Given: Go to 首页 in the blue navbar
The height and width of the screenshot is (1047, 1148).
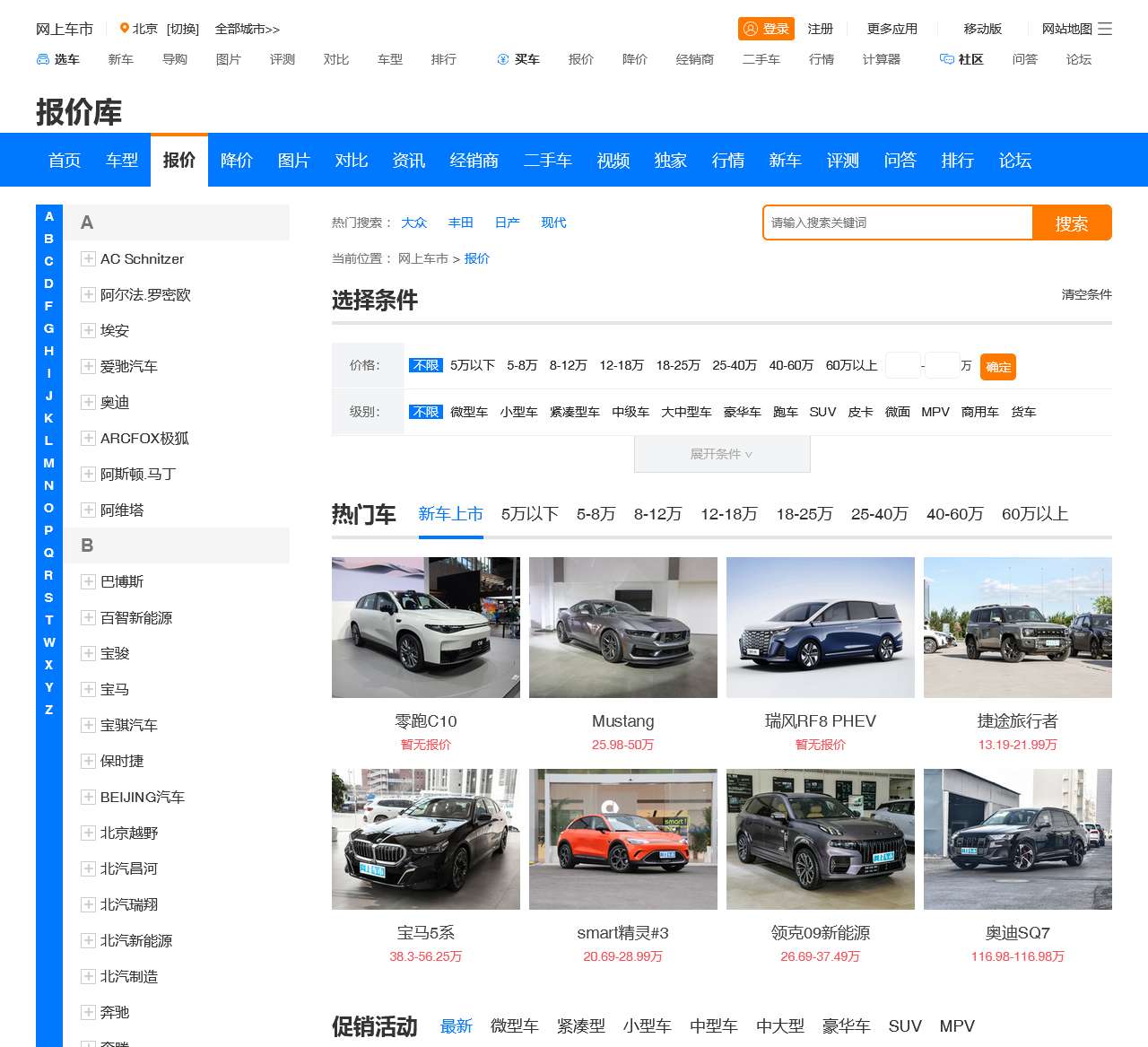Looking at the screenshot, I should tap(65, 160).
